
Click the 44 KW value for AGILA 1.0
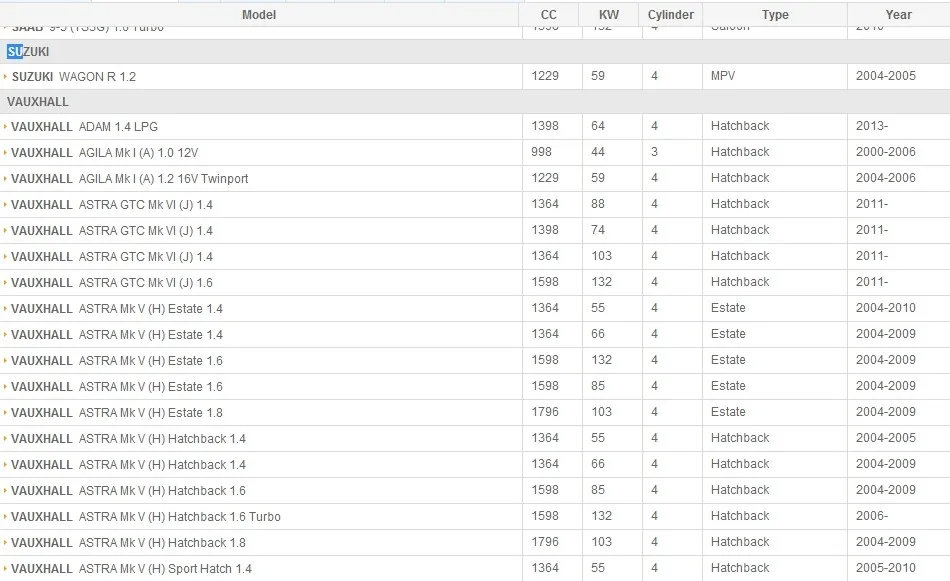coord(598,152)
